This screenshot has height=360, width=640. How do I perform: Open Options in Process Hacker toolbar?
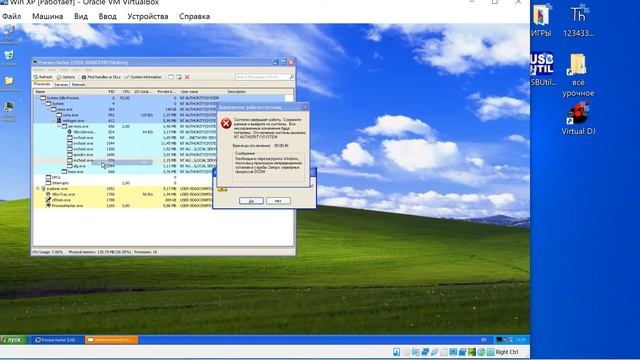[x=66, y=77]
